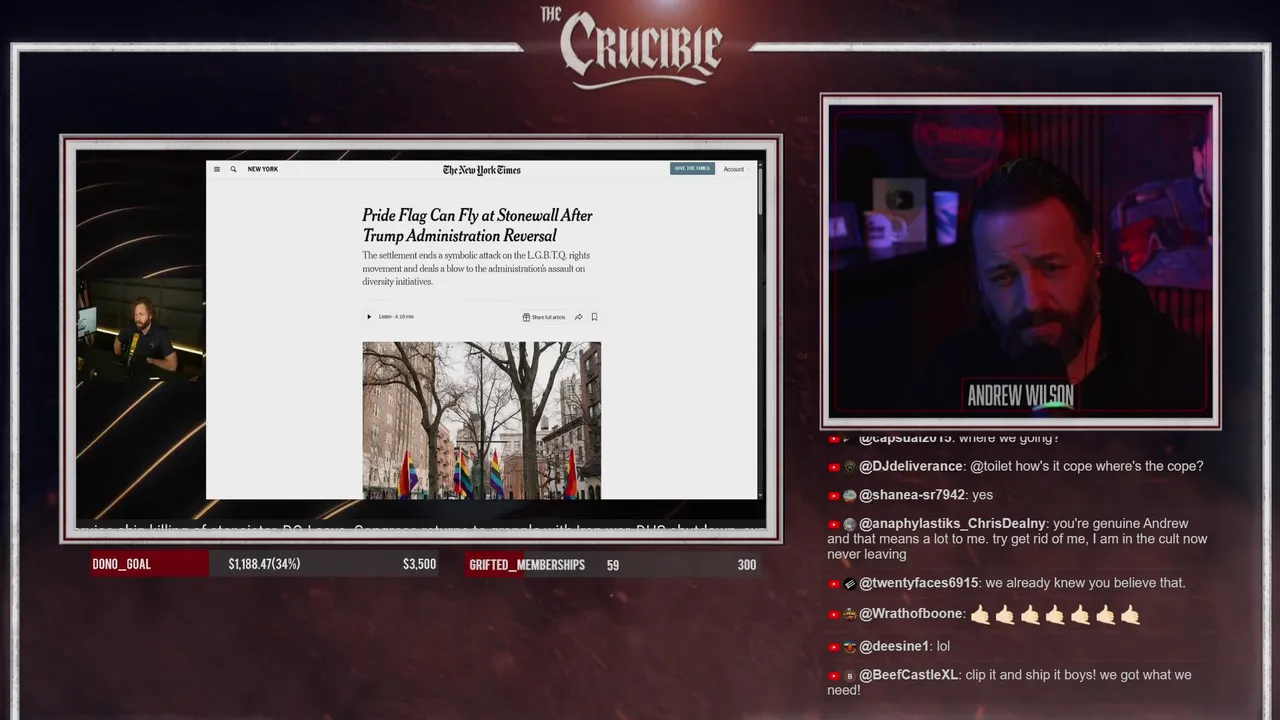Click avatar beside @anaphylastiks_ChrisDealny
The image size is (1280, 720).
(x=850, y=525)
